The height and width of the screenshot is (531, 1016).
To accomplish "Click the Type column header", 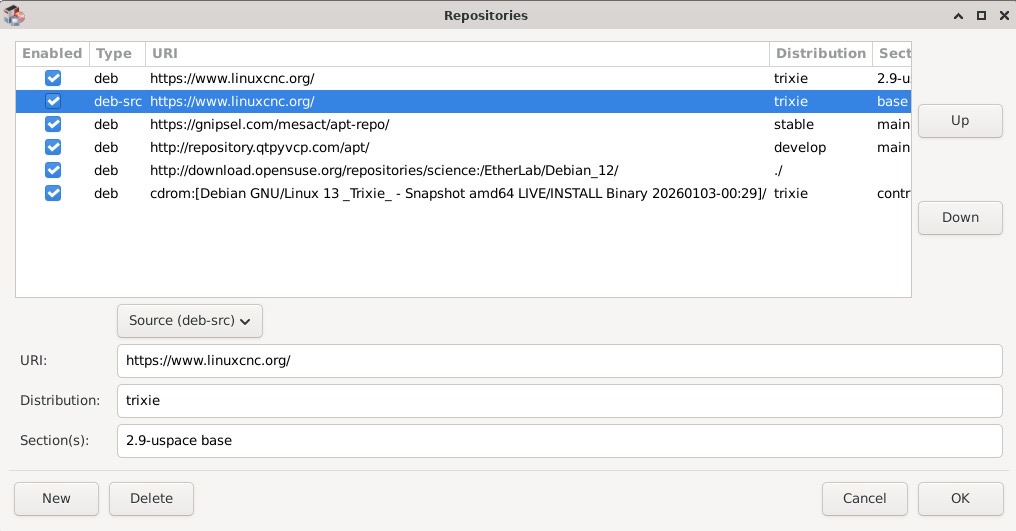I will [x=116, y=53].
